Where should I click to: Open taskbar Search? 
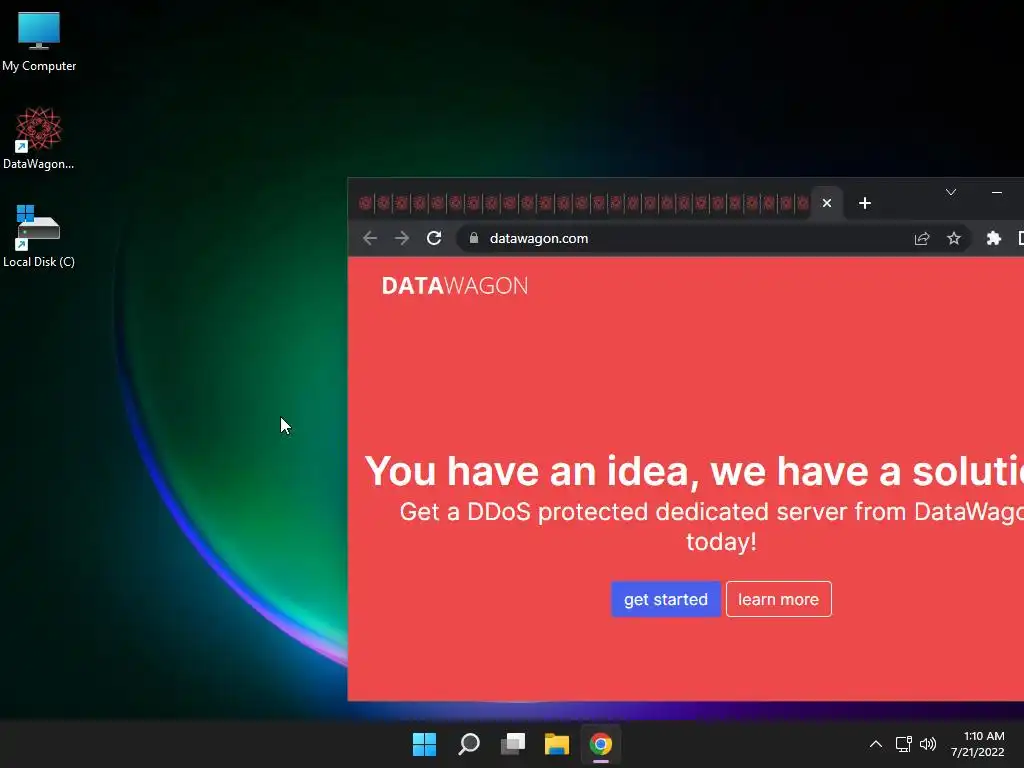point(469,744)
